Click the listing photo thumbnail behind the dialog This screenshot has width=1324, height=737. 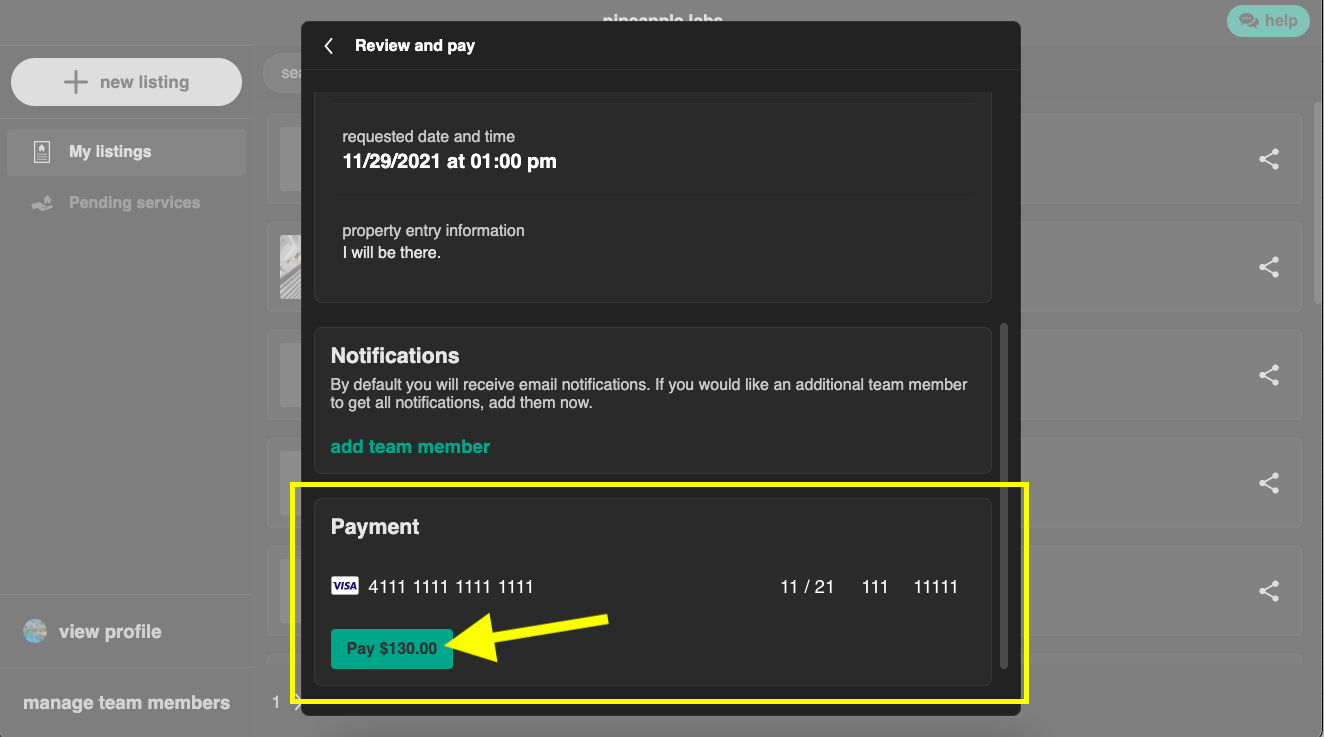pos(290,267)
